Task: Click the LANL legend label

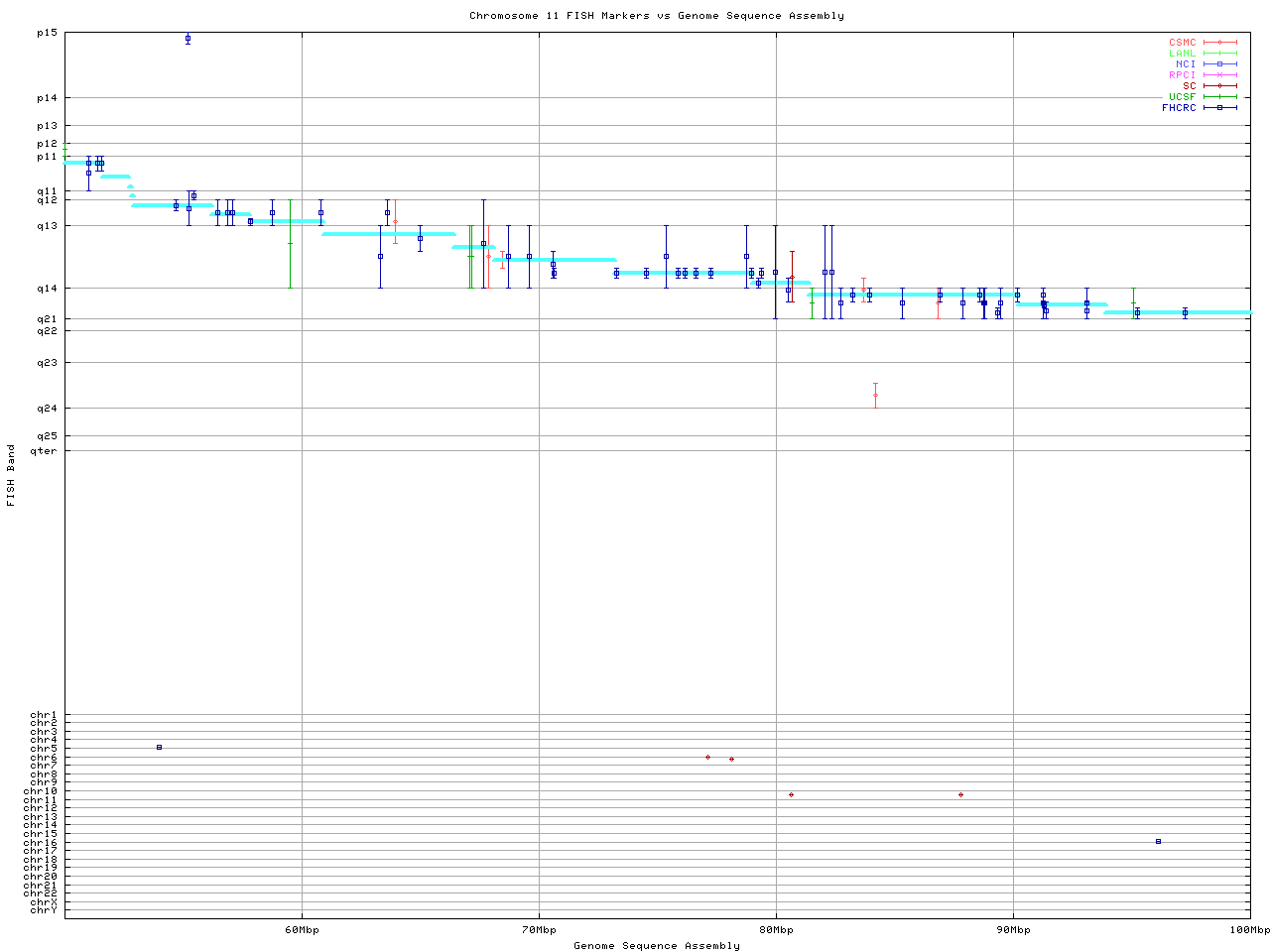Action: 1182,54
